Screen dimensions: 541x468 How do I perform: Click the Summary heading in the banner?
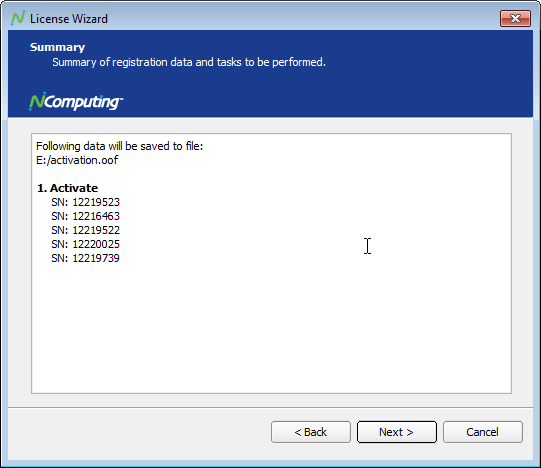(x=57, y=47)
